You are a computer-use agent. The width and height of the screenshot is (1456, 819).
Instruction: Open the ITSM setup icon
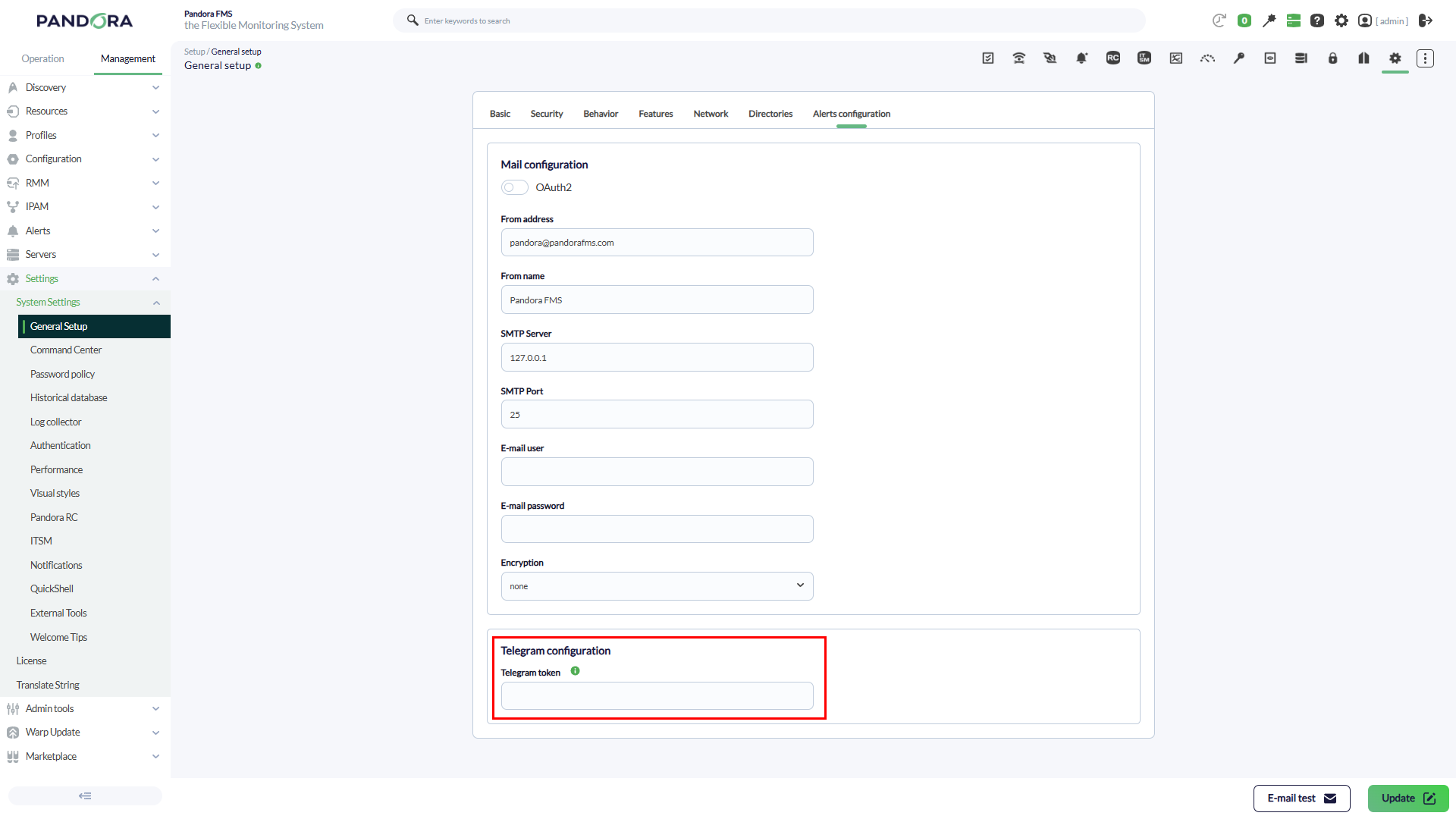tap(1144, 58)
